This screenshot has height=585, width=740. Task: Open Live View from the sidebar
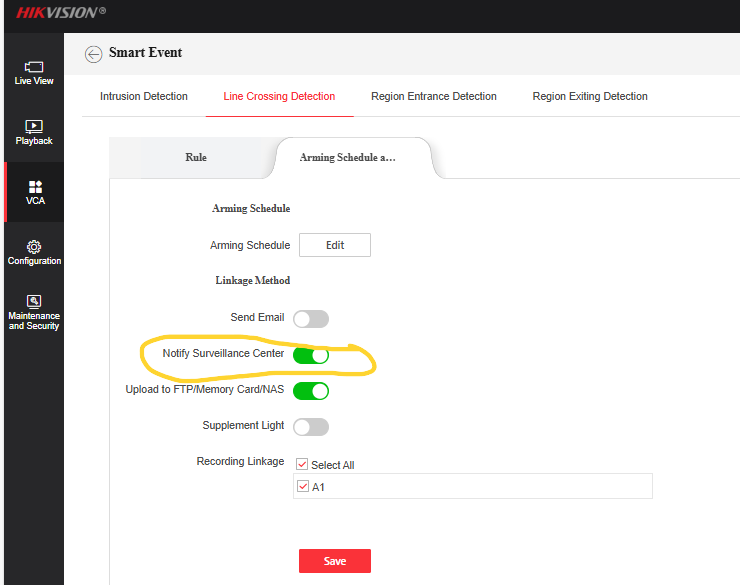coord(34,72)
